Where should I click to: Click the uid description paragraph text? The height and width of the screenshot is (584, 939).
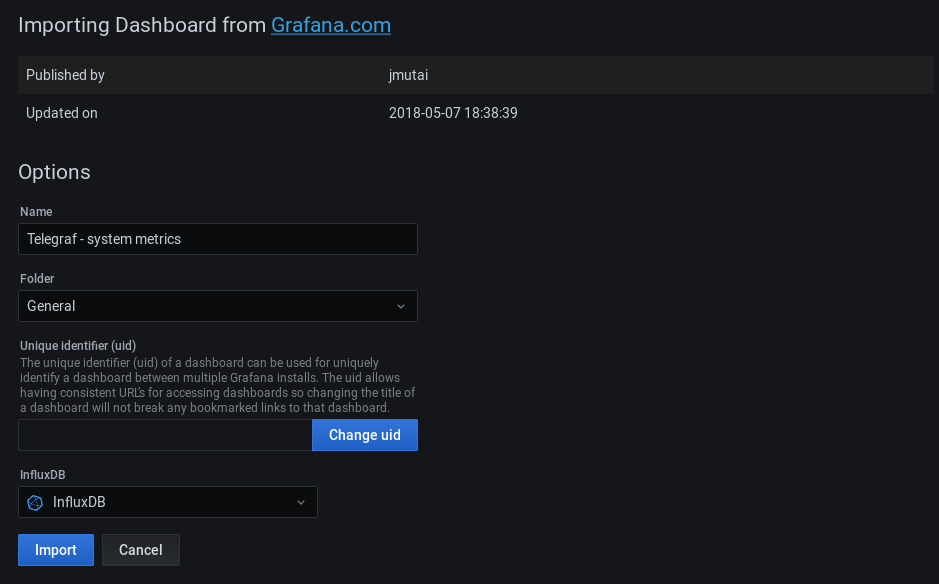coord(217,385)
